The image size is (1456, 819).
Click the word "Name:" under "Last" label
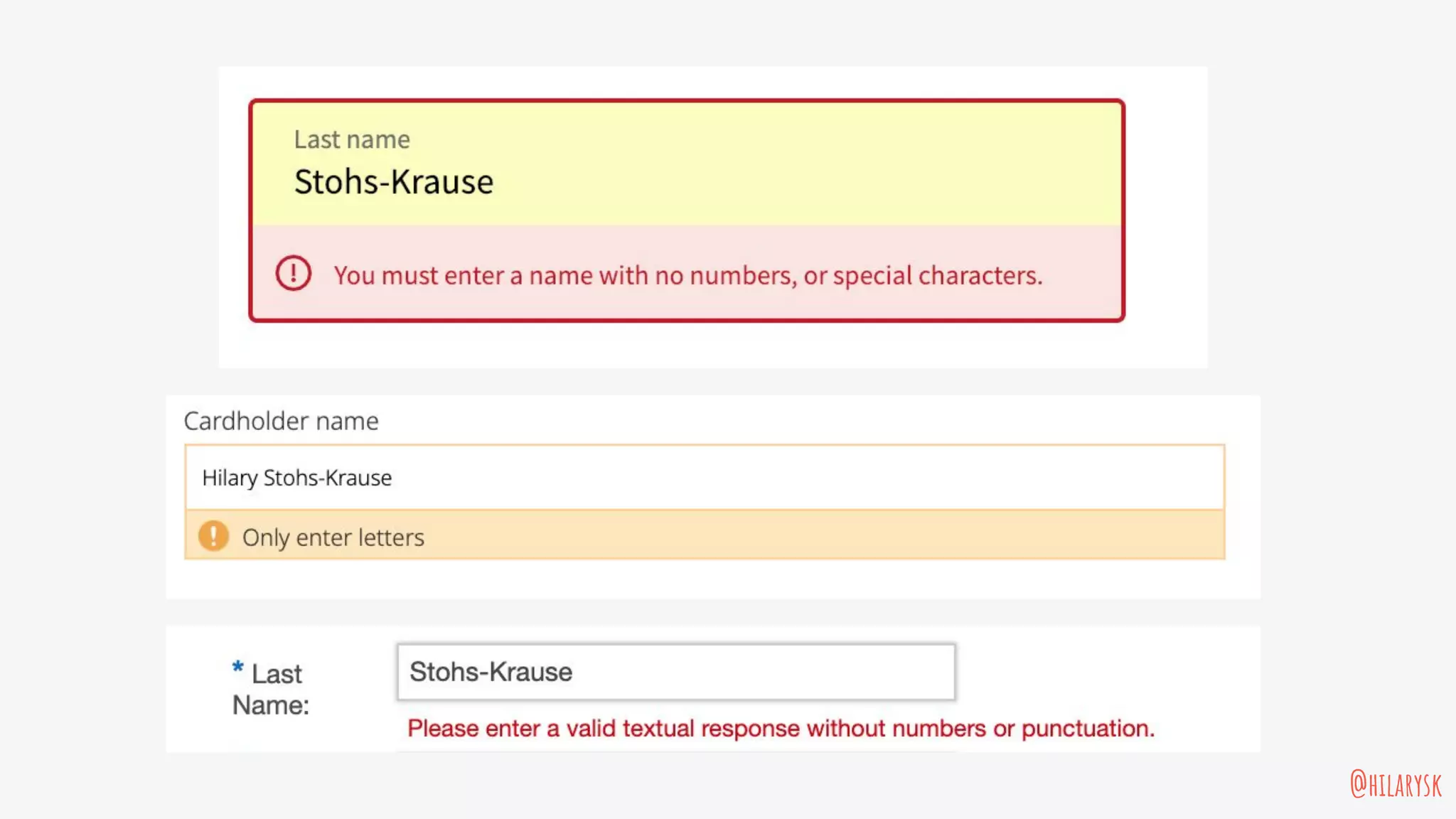pyautogui.click(x=271, y=705)
